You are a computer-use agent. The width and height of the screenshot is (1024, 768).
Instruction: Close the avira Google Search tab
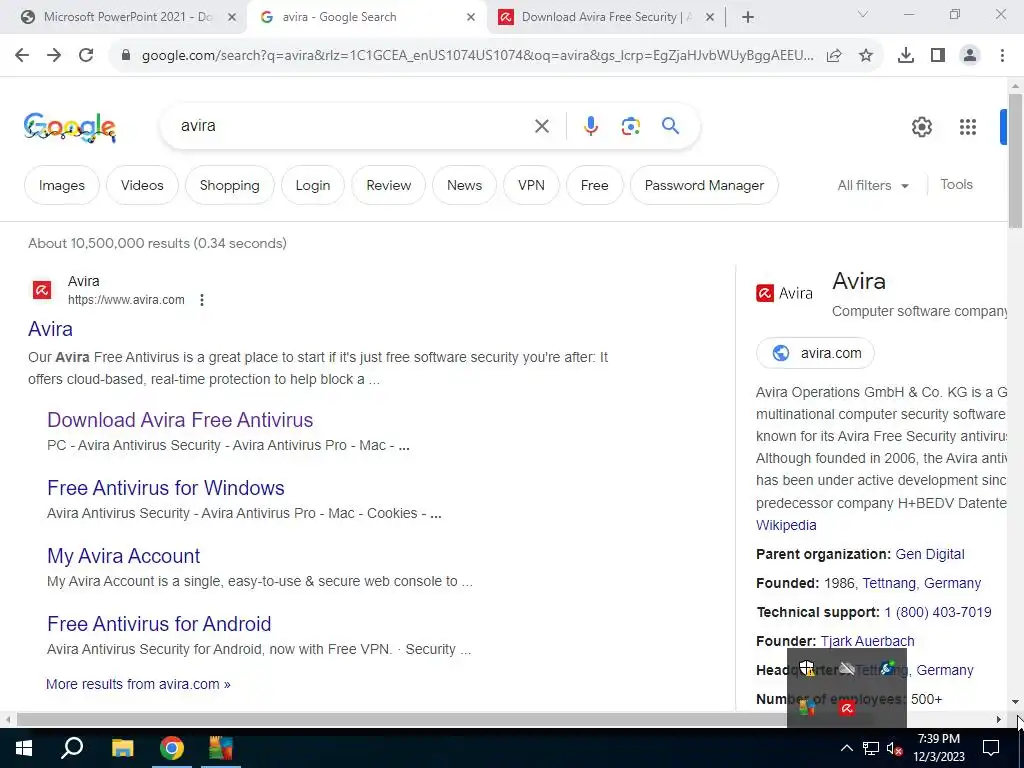(471, 18)
